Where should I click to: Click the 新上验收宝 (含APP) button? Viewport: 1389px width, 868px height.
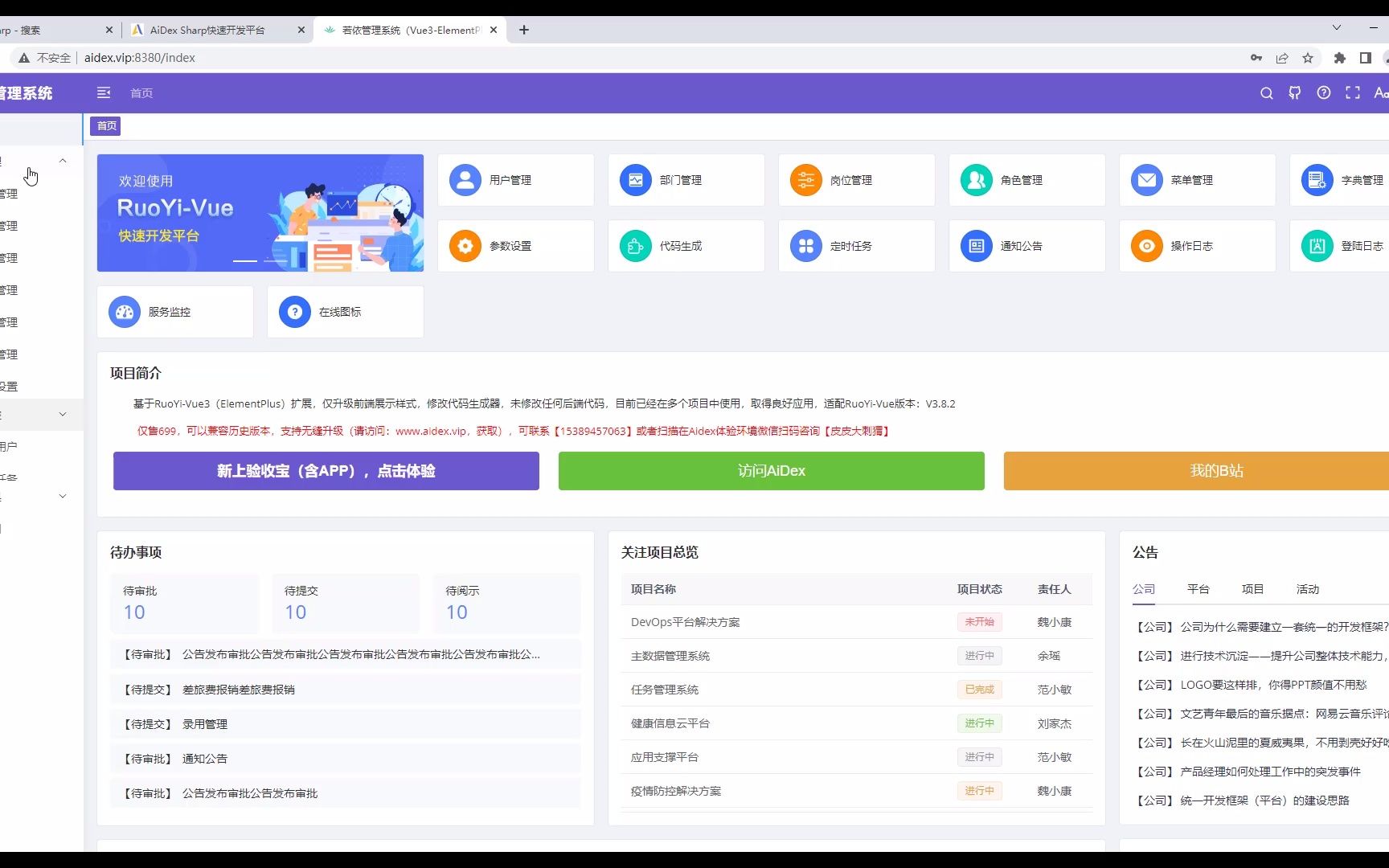click(326, 471)
